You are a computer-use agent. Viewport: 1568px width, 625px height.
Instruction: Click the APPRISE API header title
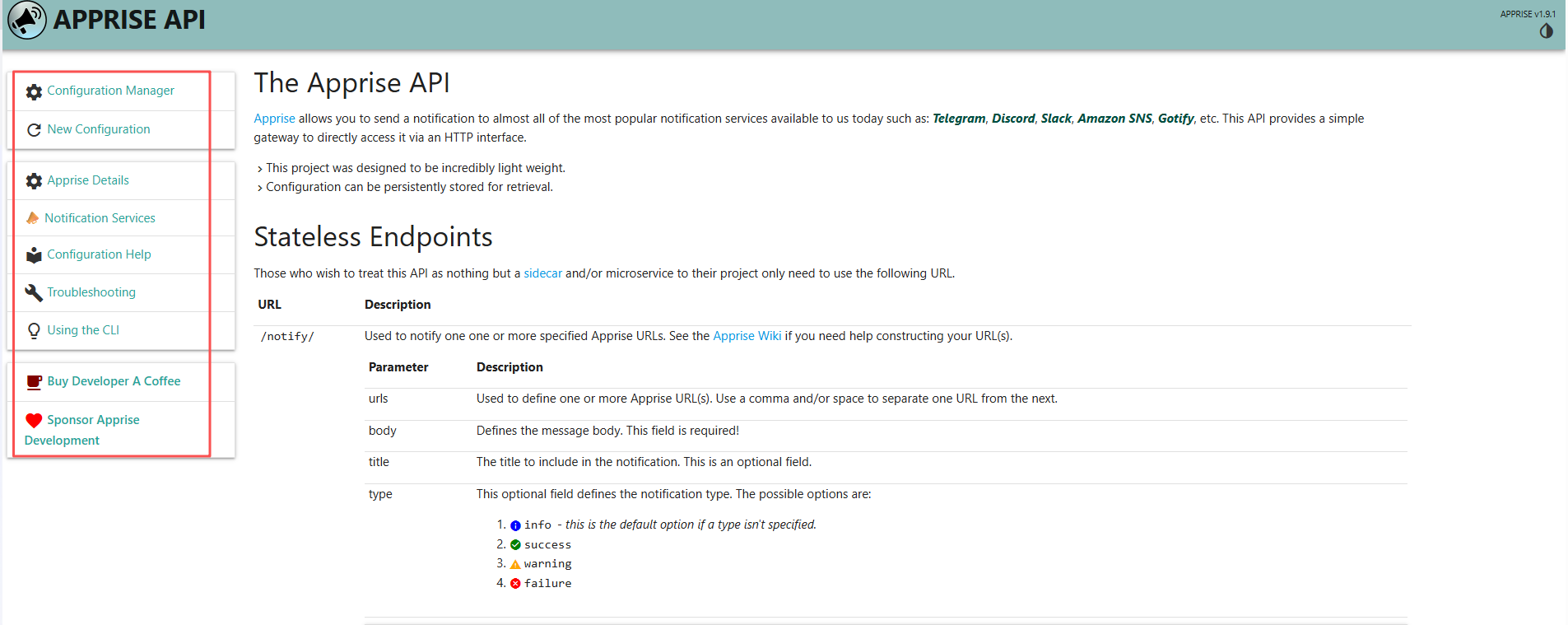pos(129,20)
